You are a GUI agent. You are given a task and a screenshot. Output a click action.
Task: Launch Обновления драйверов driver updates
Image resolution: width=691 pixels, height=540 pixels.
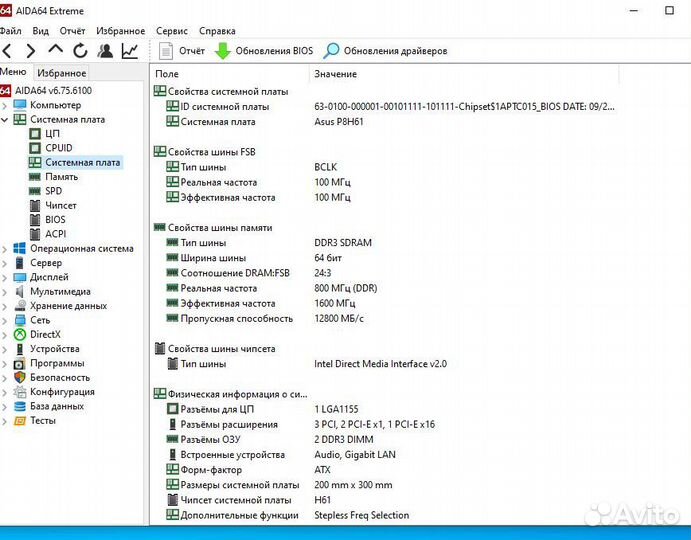click(x=385, y=51)
